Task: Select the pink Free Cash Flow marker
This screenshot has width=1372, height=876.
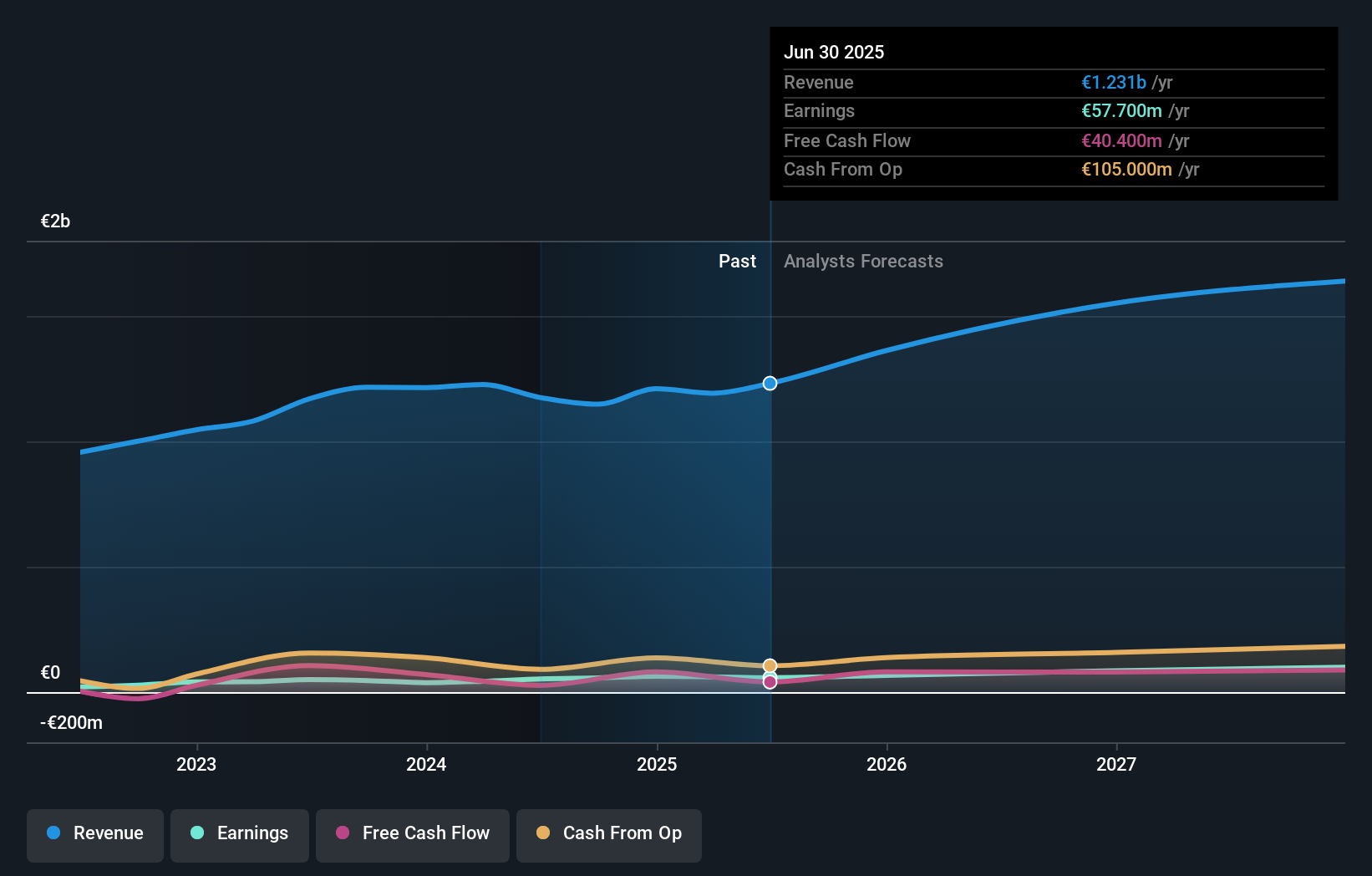Action: (770, 682)
